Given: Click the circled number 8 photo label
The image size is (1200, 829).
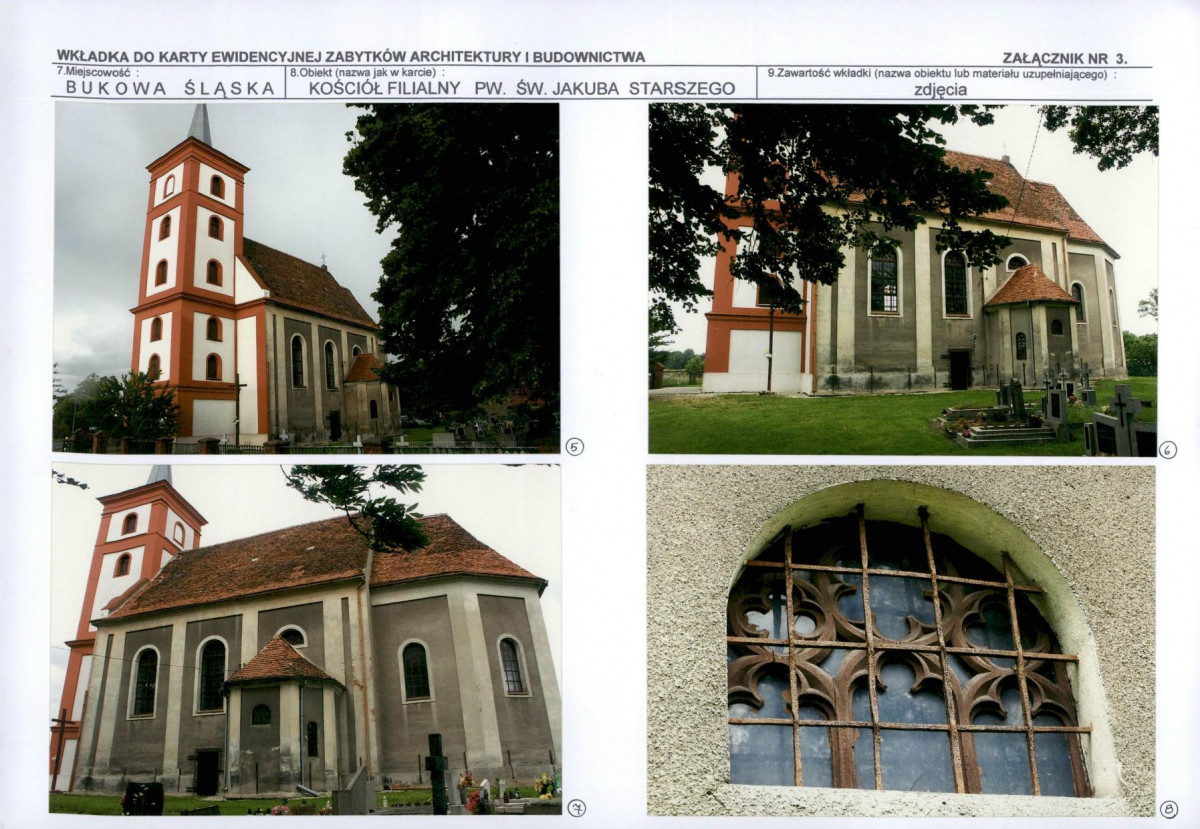Looking at the screenshot, I should [x=1168, y=809].
